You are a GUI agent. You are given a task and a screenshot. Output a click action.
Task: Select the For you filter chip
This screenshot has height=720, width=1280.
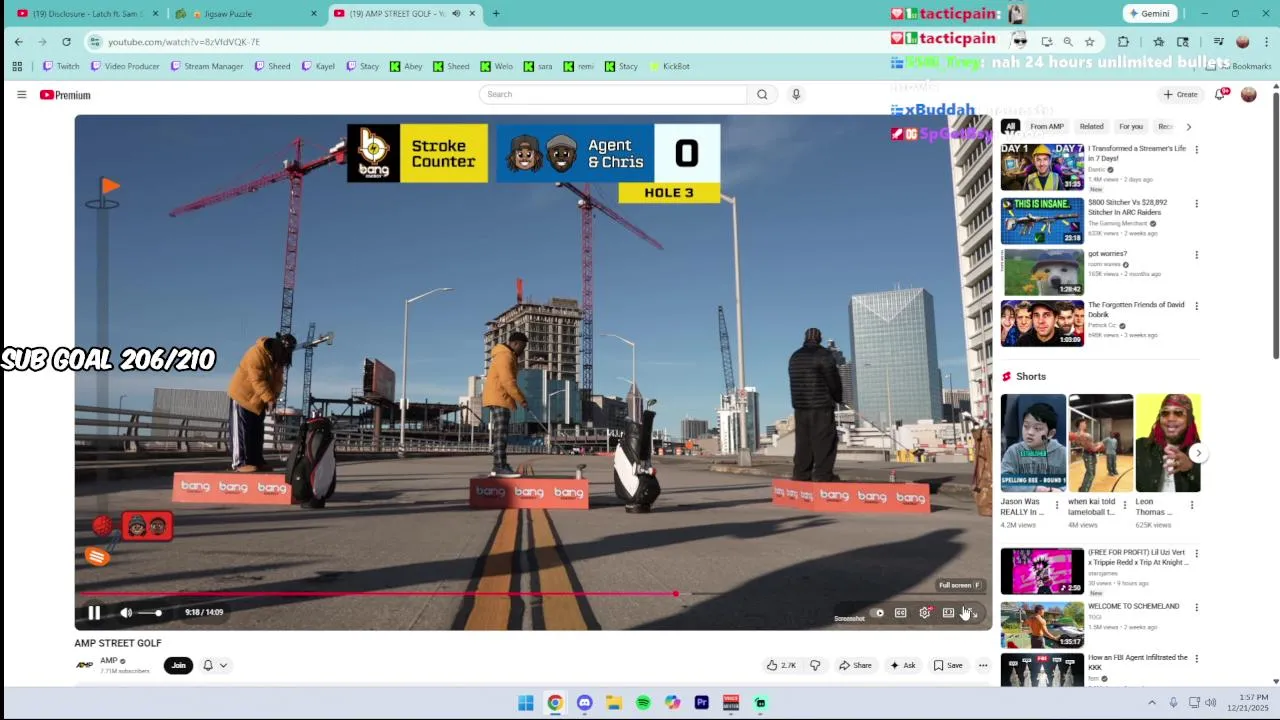[1131, 127]
